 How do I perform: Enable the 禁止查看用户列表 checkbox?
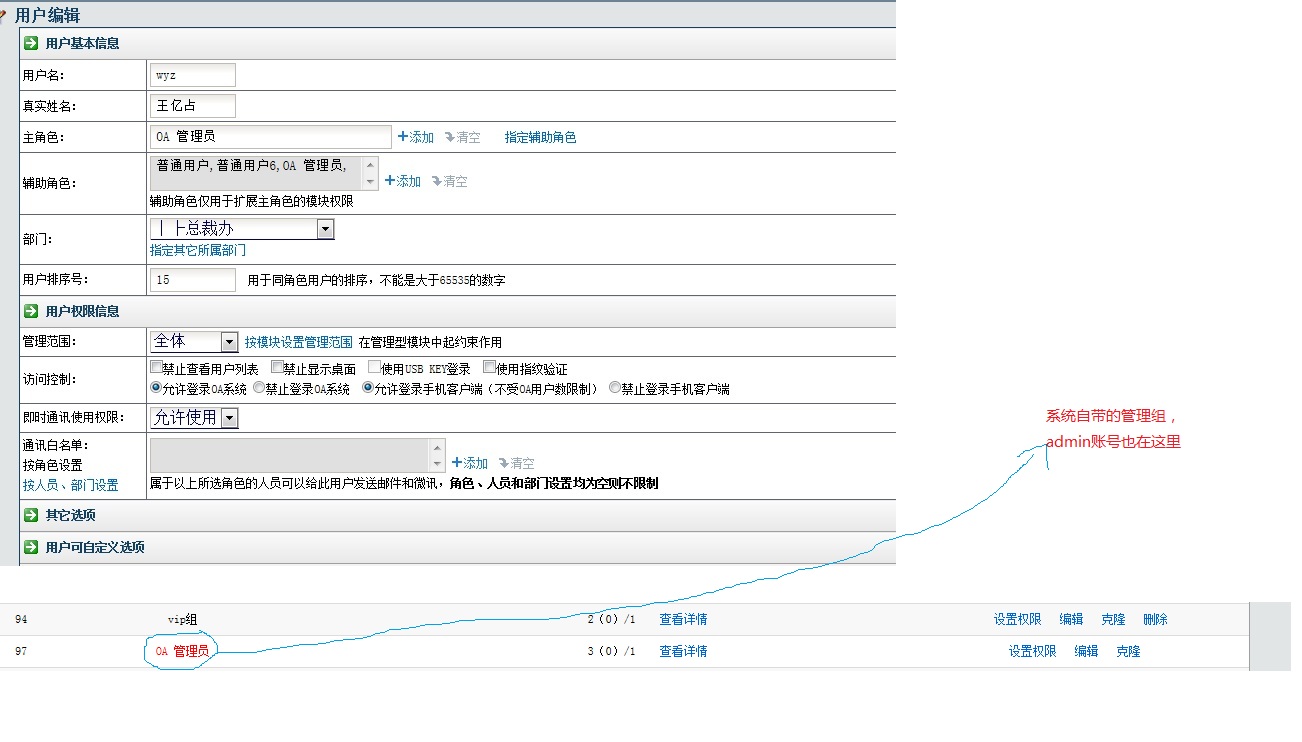[156, 368]
